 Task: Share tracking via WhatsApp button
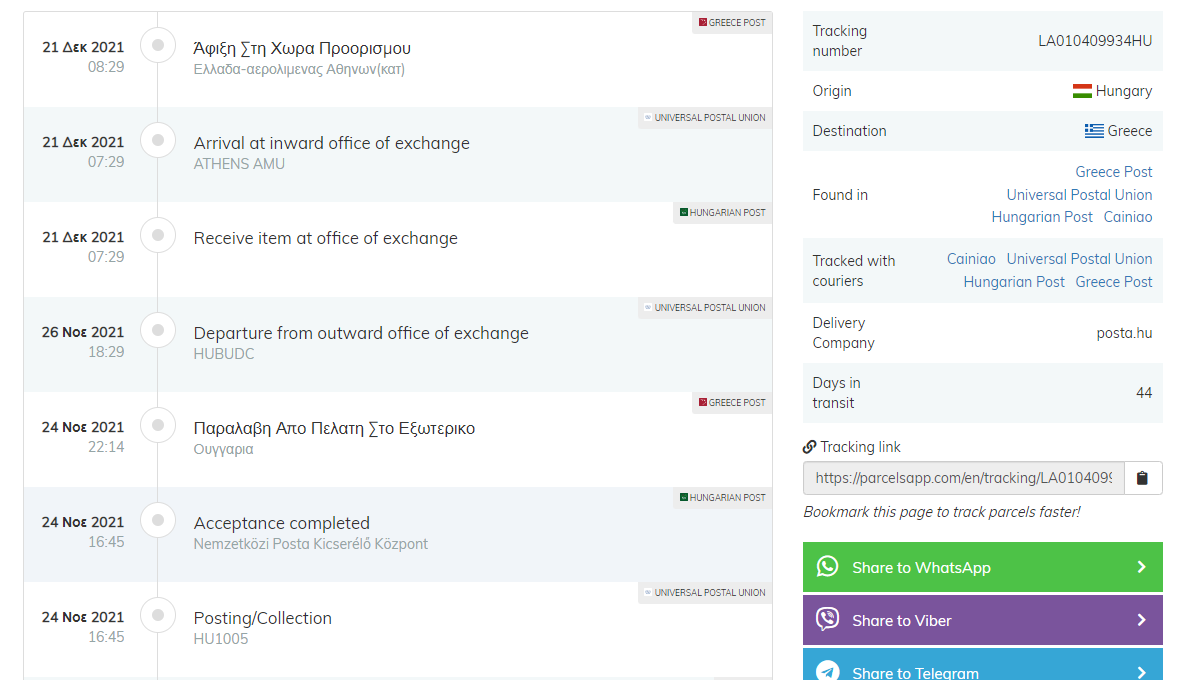pos(983,567)
